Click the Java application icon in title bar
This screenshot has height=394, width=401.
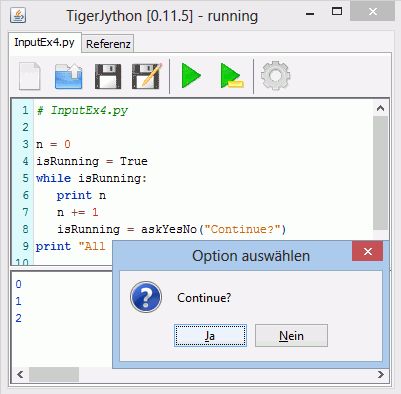[18, 15]
